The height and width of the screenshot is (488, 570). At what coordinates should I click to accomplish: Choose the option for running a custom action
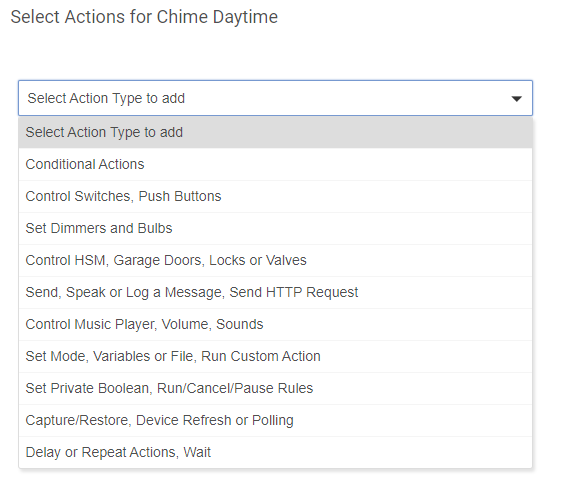275,356
